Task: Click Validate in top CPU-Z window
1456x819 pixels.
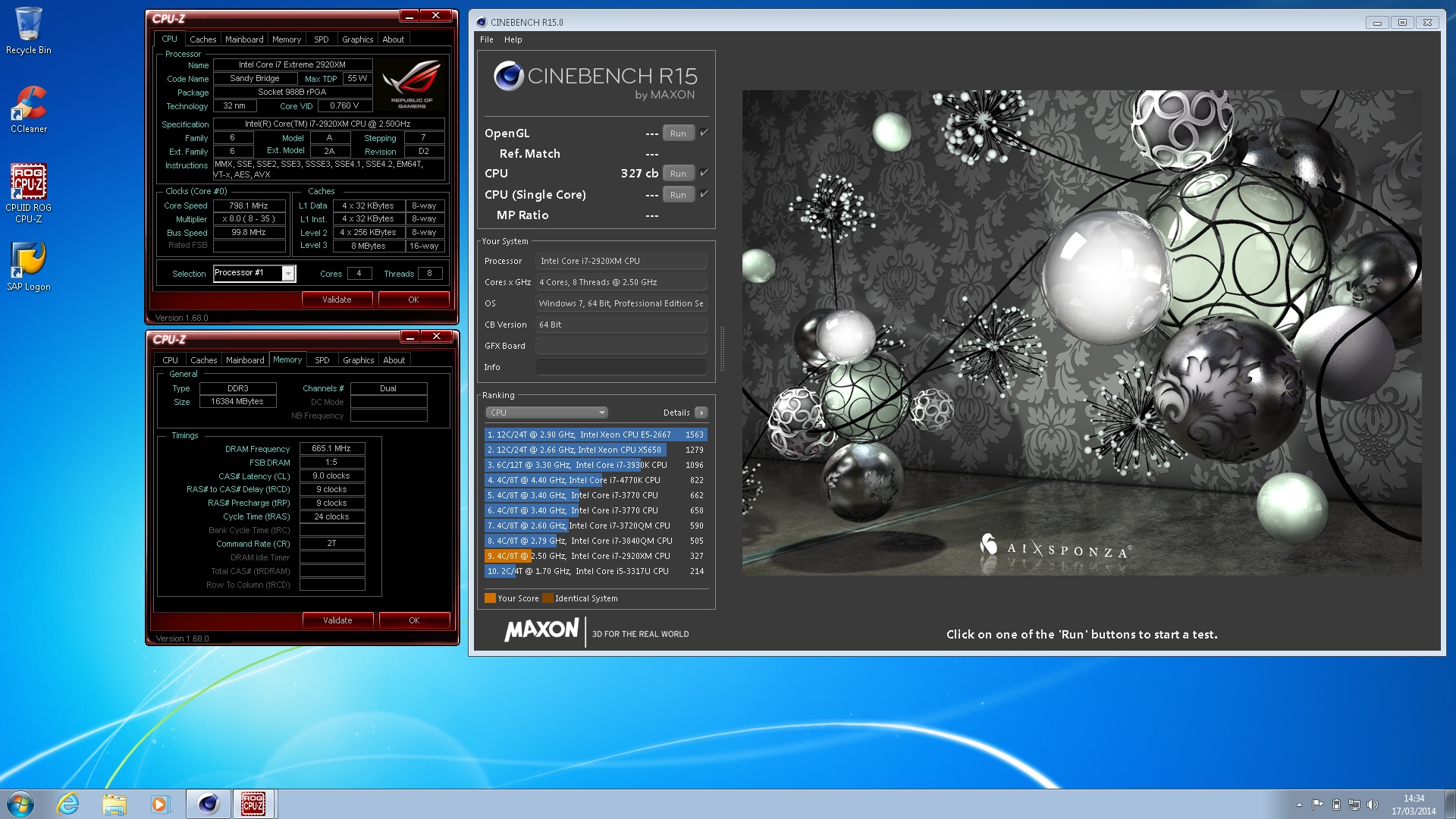Action: click(337, 300)
